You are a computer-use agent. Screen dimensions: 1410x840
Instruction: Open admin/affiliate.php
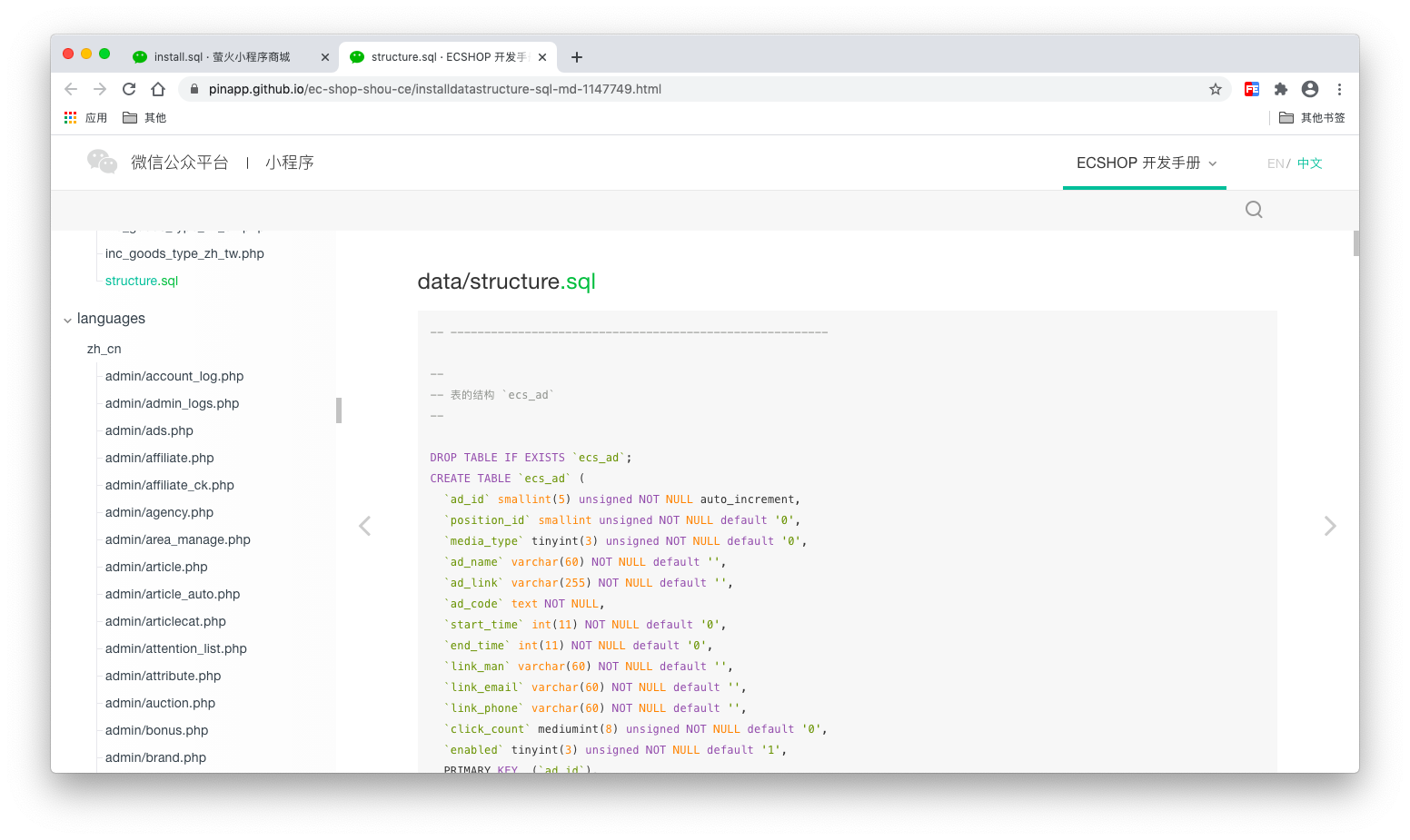[x=160, y=458]
